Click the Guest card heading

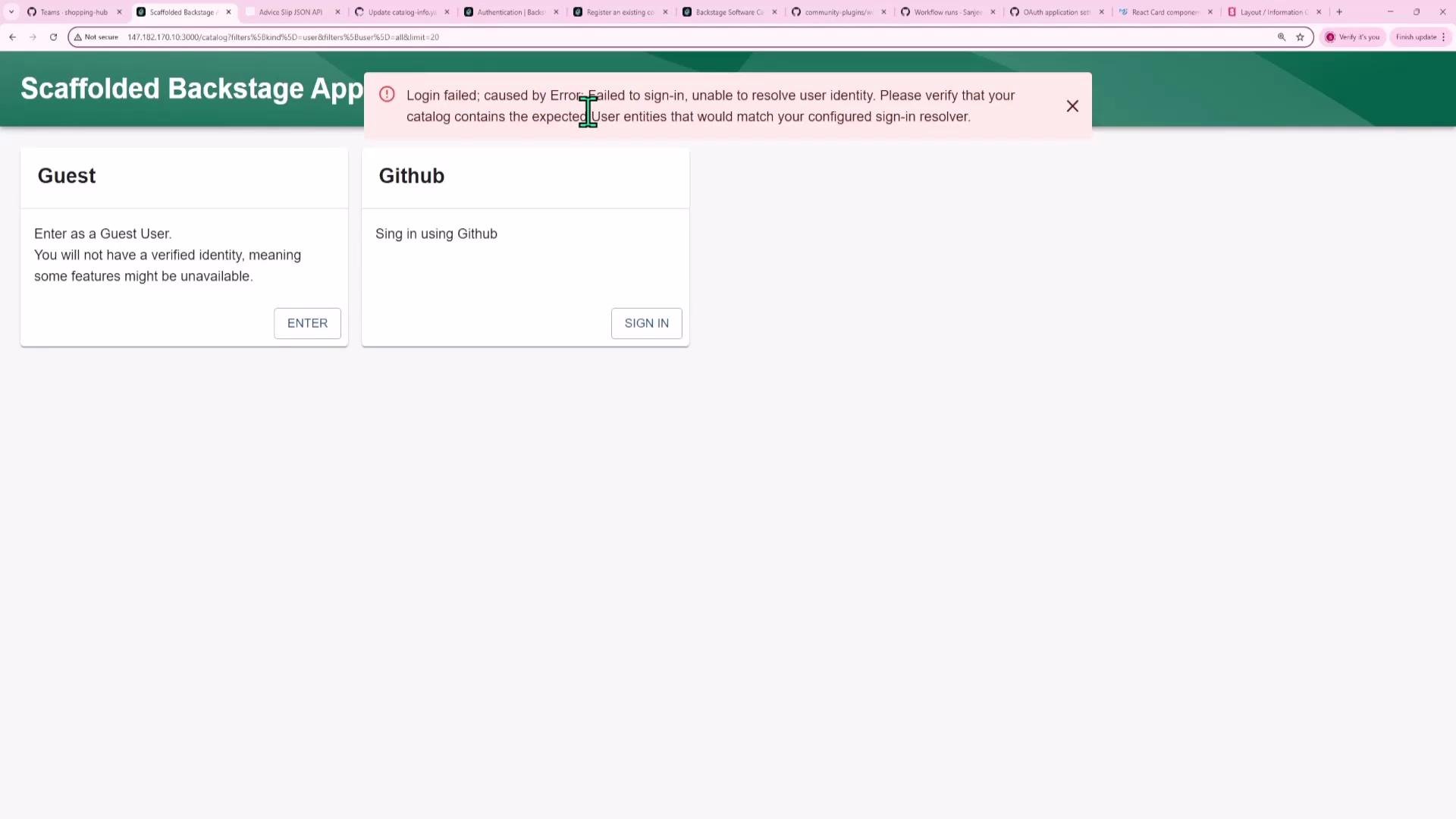pos(67,176)
